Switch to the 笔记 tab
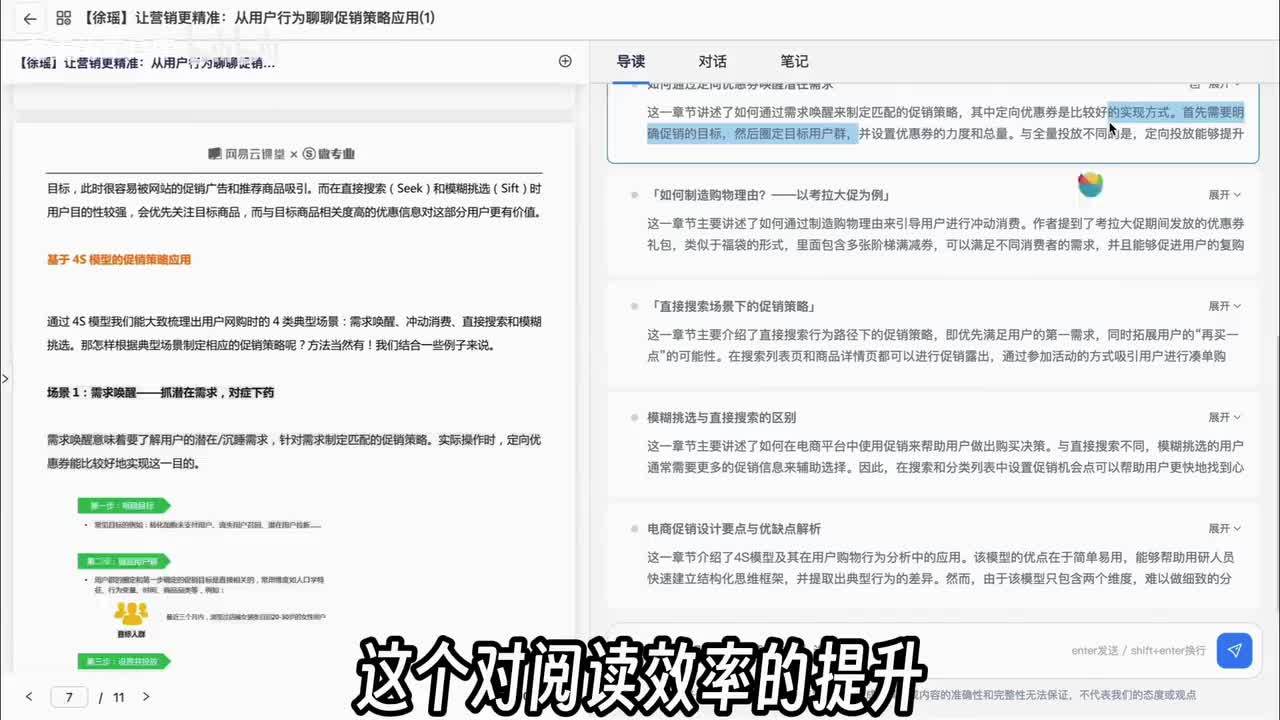Screen dimensions: 1280x720 point(794,62)
